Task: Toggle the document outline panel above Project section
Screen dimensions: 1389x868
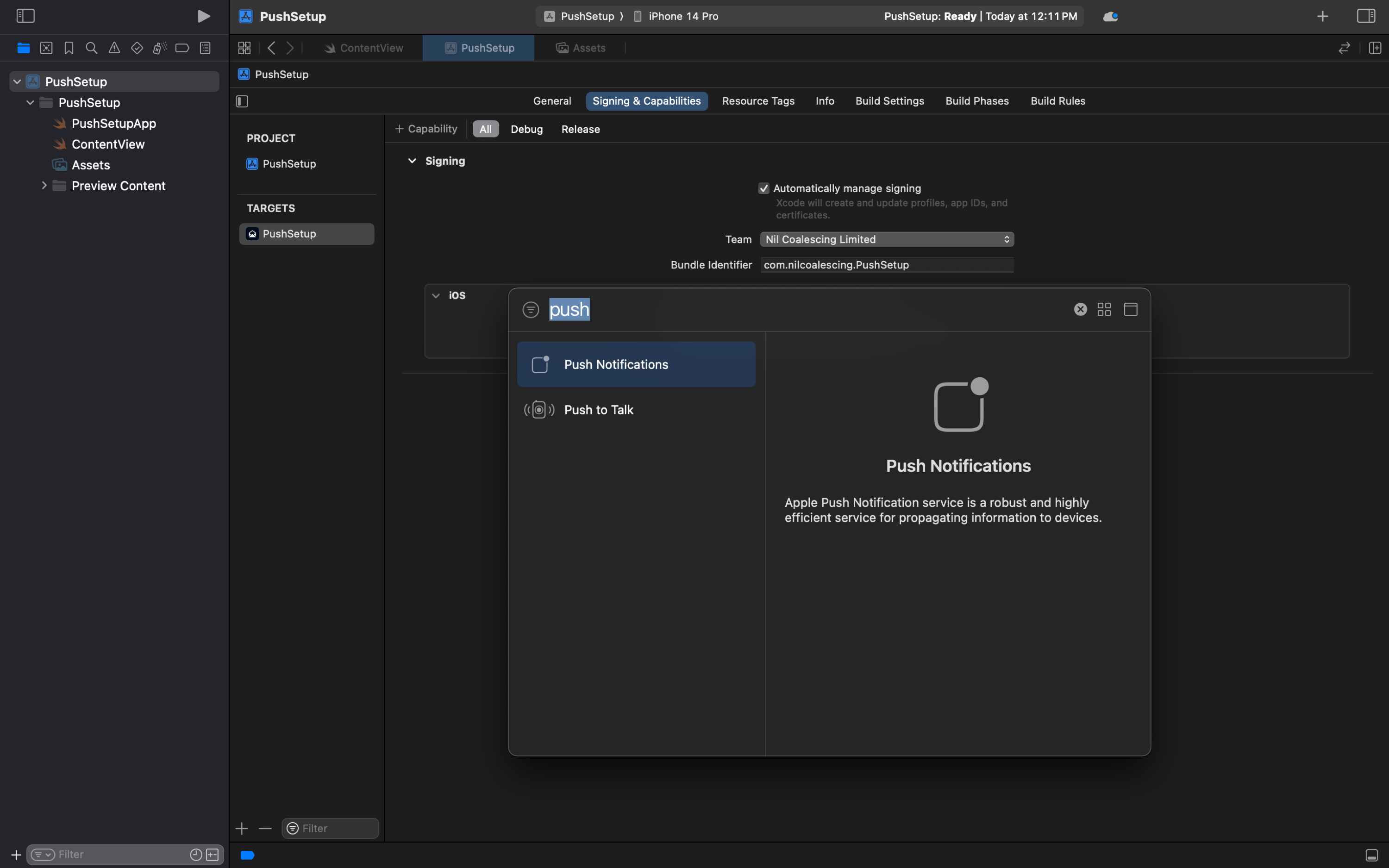Action: (x=241, y=101)
